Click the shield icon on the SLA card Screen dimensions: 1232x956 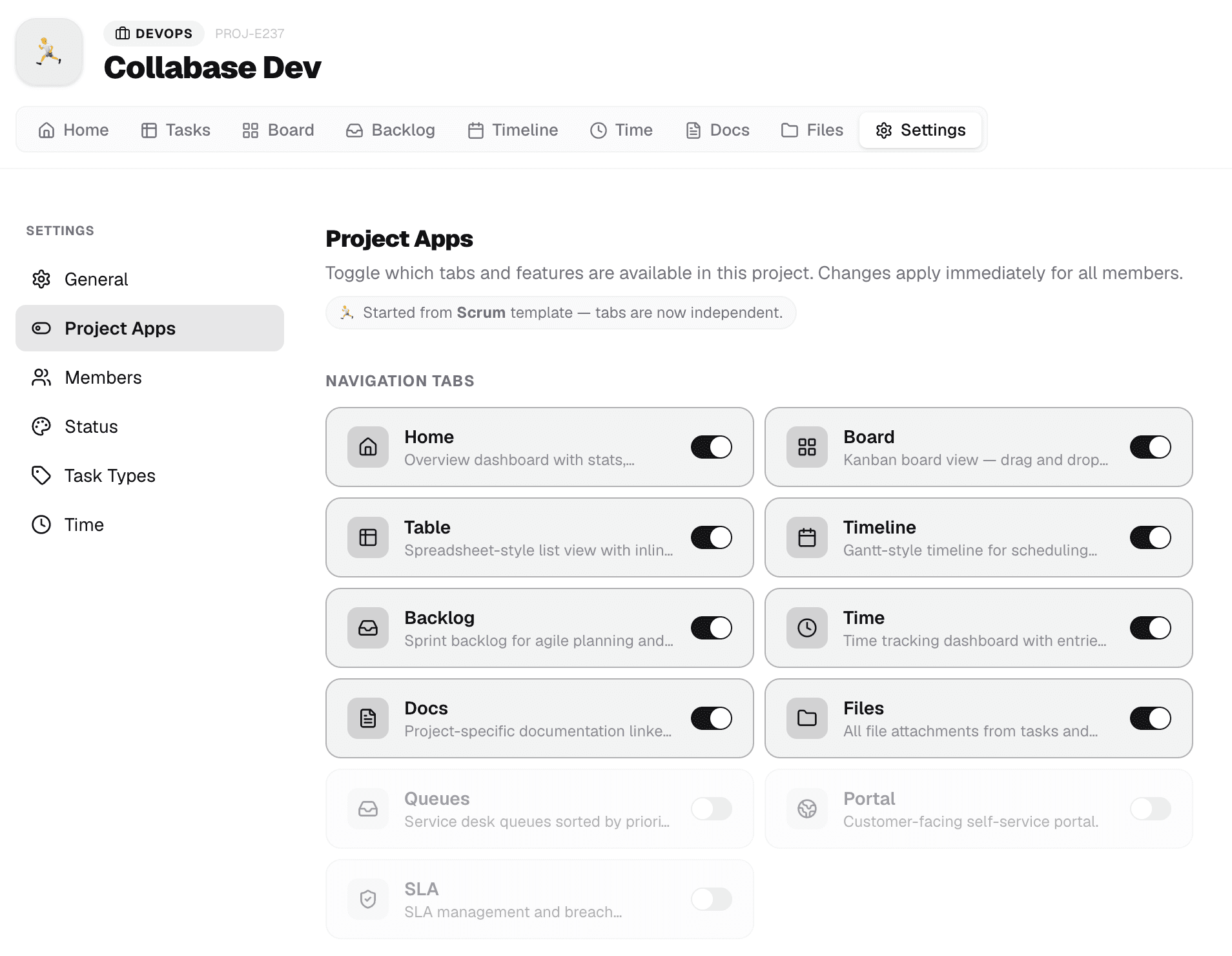coord(368,899)
